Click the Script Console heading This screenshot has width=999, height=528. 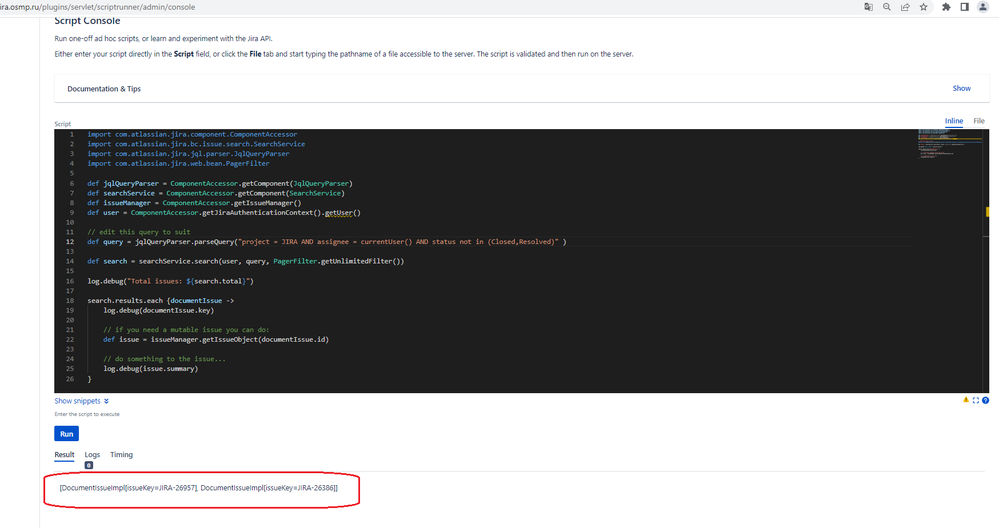pos(87,21)
